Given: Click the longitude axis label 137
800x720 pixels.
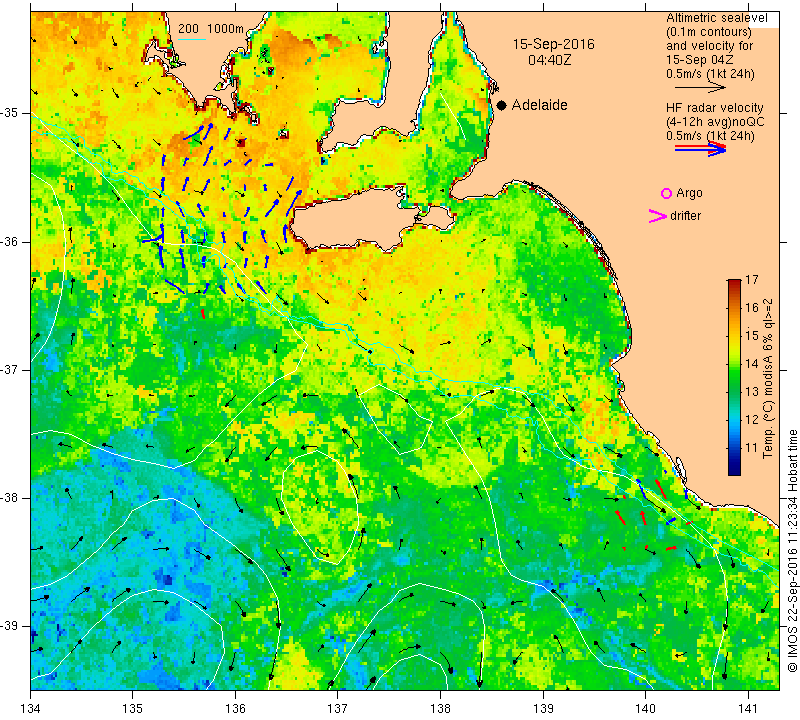Looking at the screenshot, I should click(338, 709).
